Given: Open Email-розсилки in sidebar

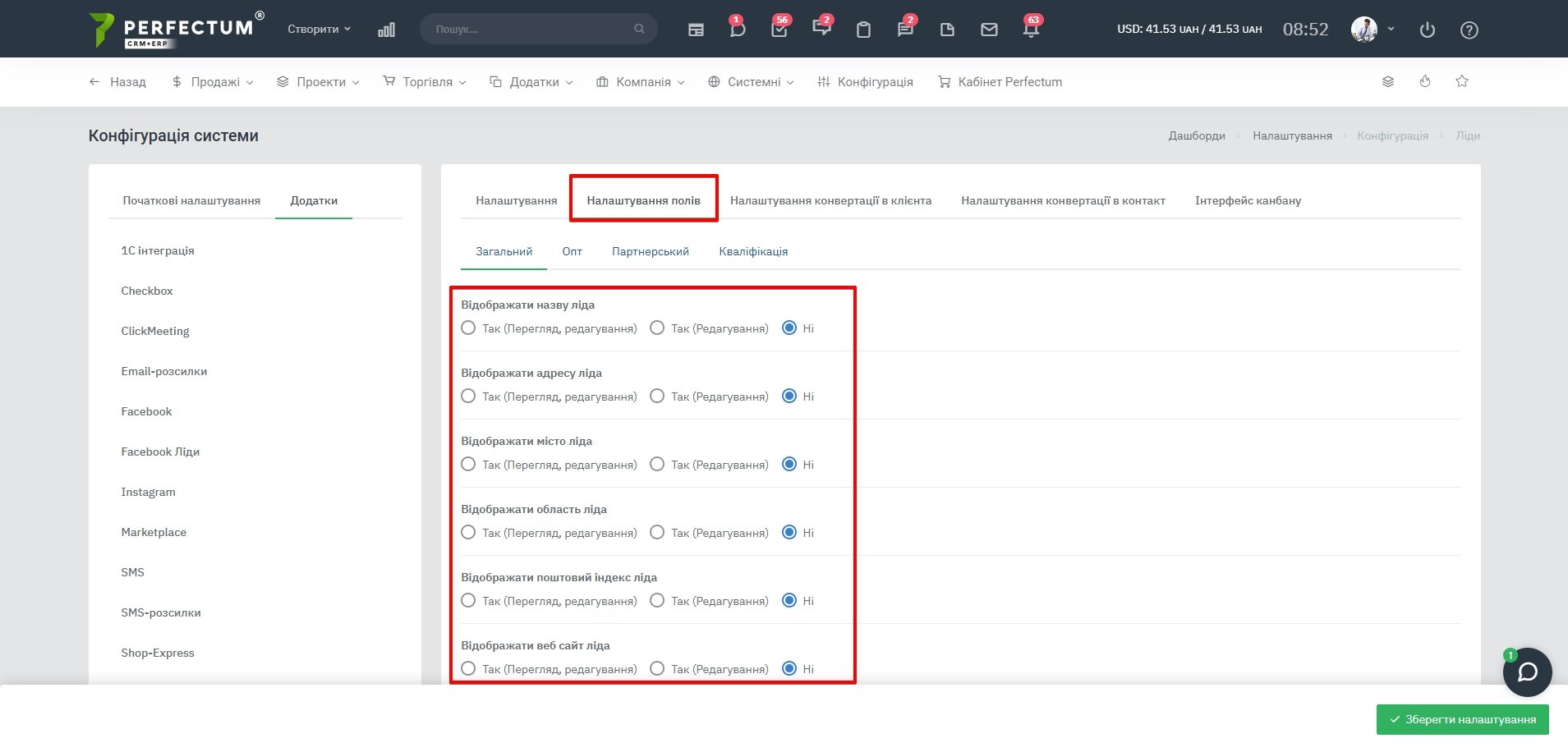Looking at the screenshot, I should [x=164, y=371].
